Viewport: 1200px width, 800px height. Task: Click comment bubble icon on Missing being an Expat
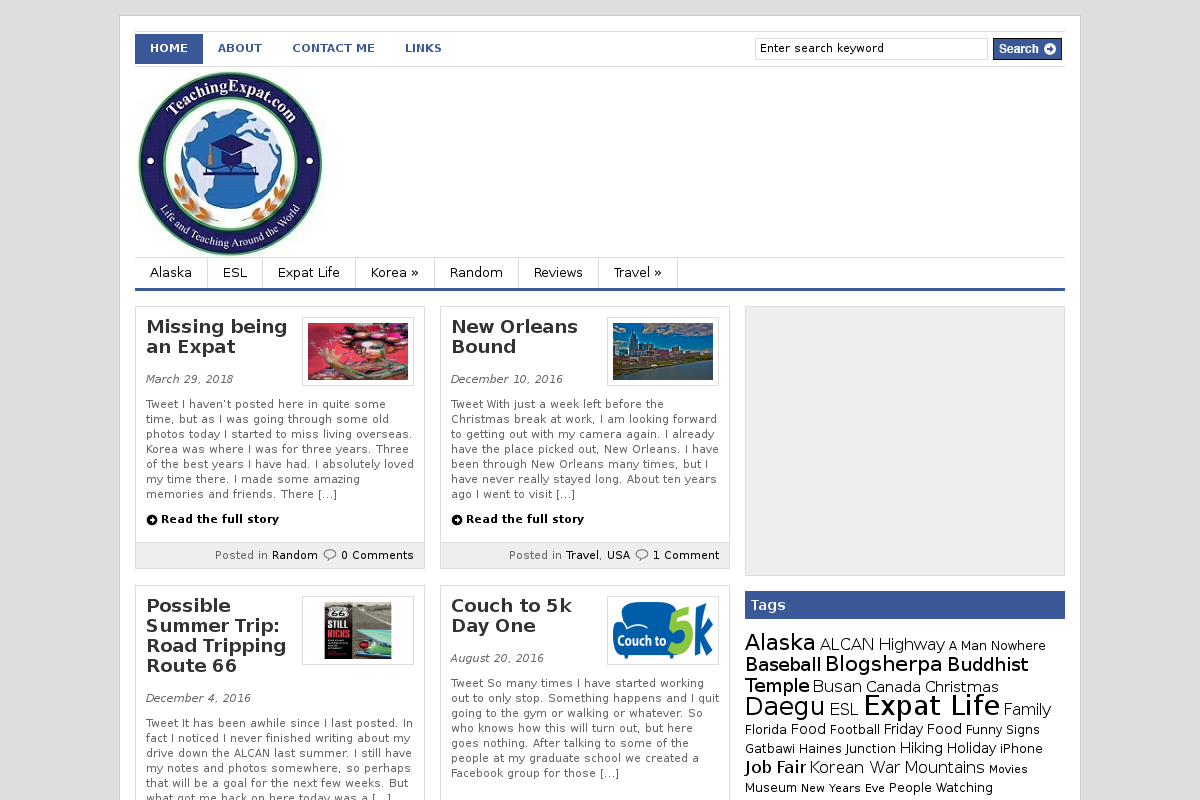click(330, 555)
